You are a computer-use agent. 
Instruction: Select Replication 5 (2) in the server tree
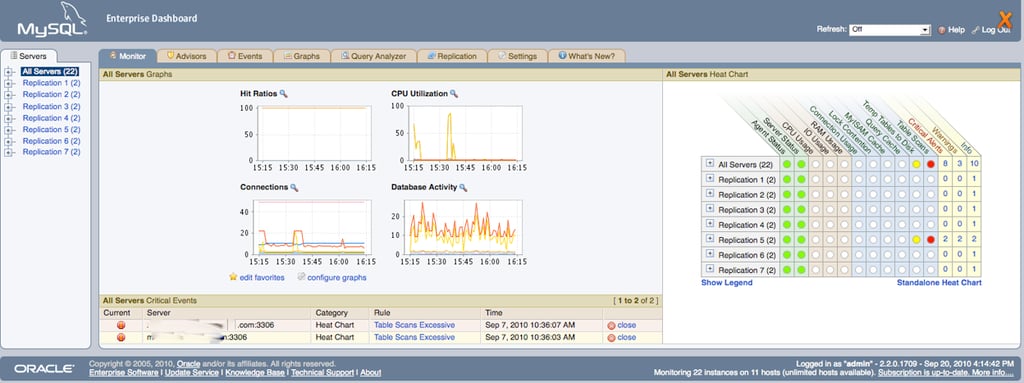[51, 129]
